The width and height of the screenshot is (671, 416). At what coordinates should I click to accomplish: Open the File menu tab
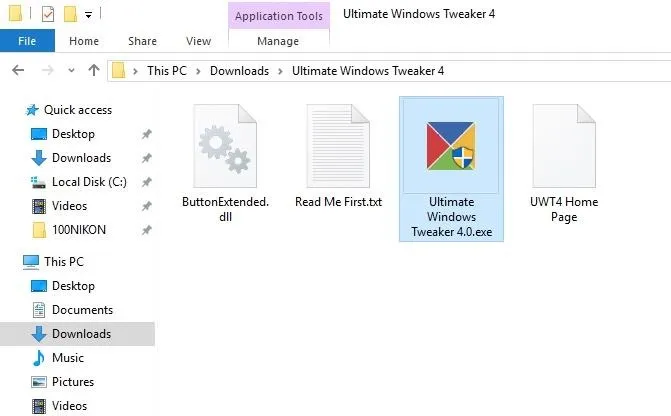(x=27, y=41)
